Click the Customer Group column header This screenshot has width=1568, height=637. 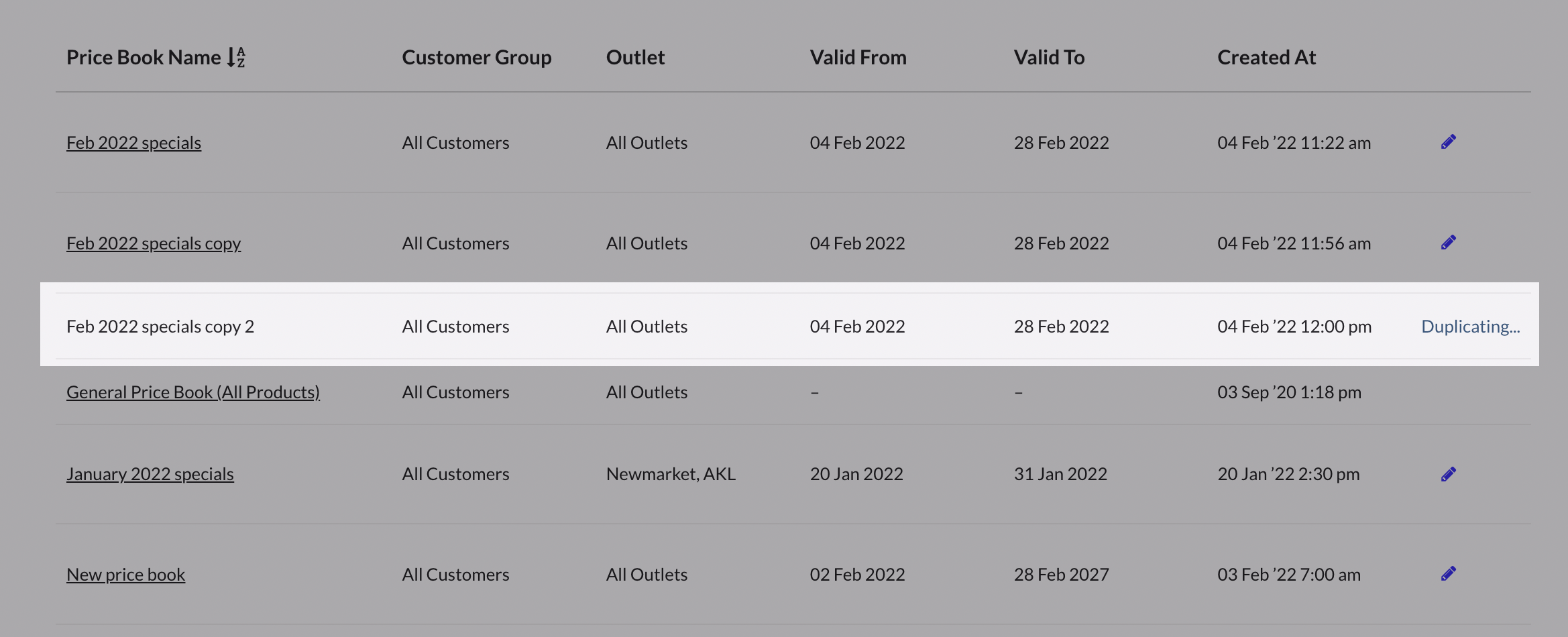point(477,58)
